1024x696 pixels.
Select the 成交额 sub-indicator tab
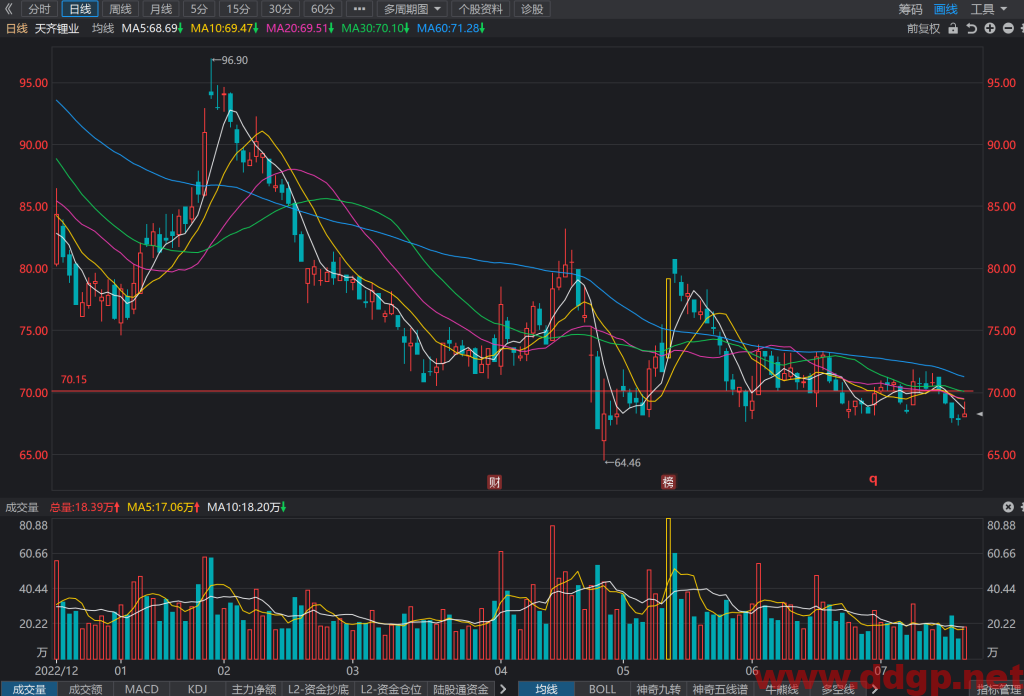tap(86, 689)
